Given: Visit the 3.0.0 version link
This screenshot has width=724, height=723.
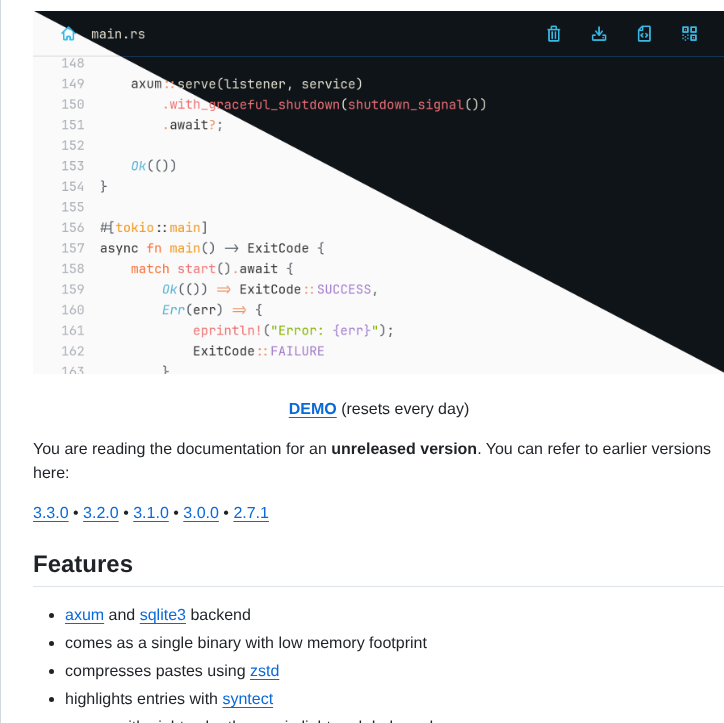Looking at the screenshot, I should (x=201, y=513).
